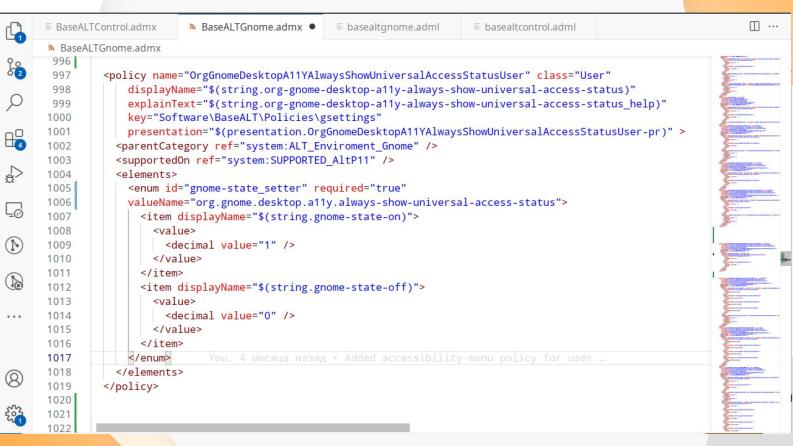
Task: Switch to basealtgnome.adml tab
Action: [392, 27]
